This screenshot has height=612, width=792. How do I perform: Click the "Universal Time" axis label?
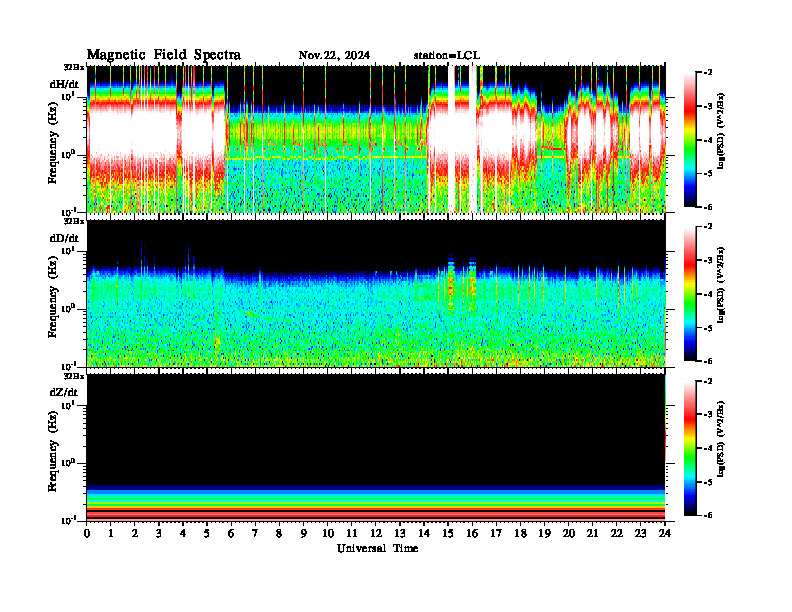[x=377, y=548]
